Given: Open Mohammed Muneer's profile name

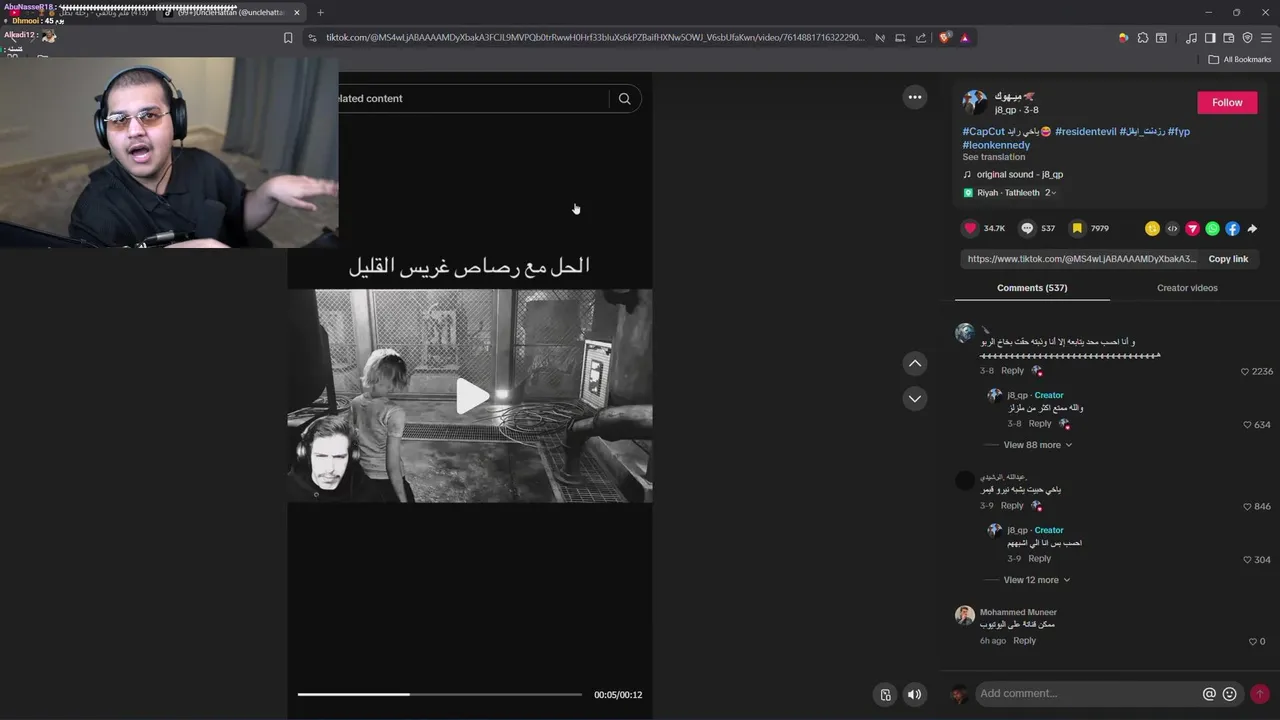Looking at the screenshot, I should (x=1018, y=612).
